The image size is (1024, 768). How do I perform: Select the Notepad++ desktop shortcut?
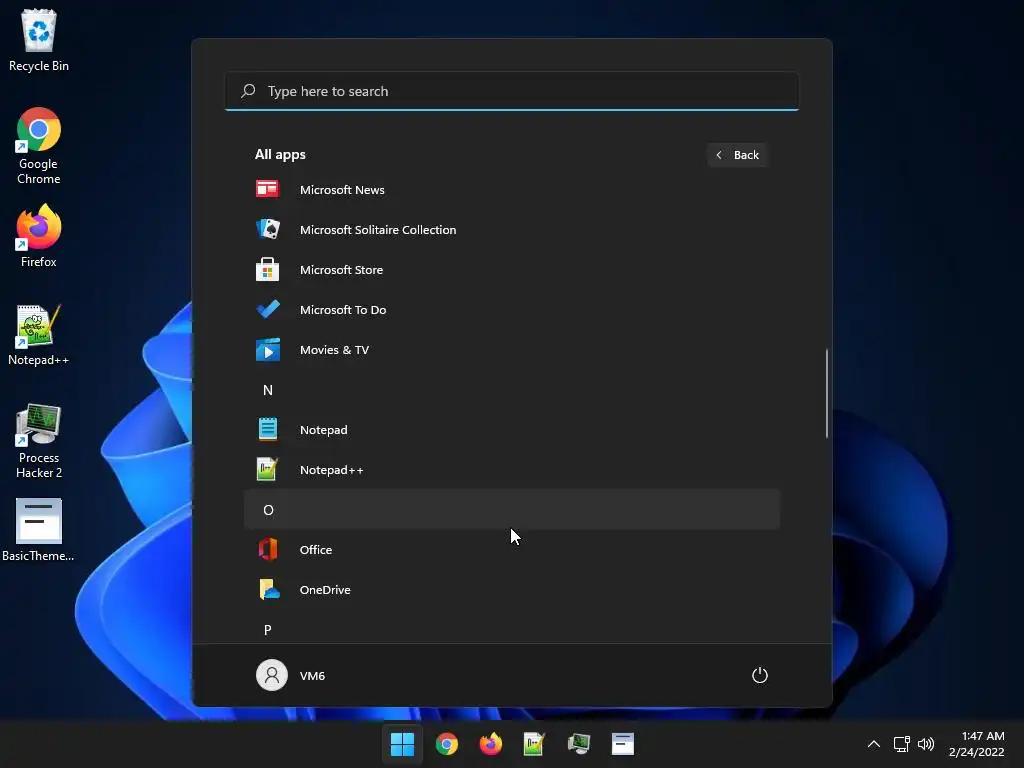(39, 335)
